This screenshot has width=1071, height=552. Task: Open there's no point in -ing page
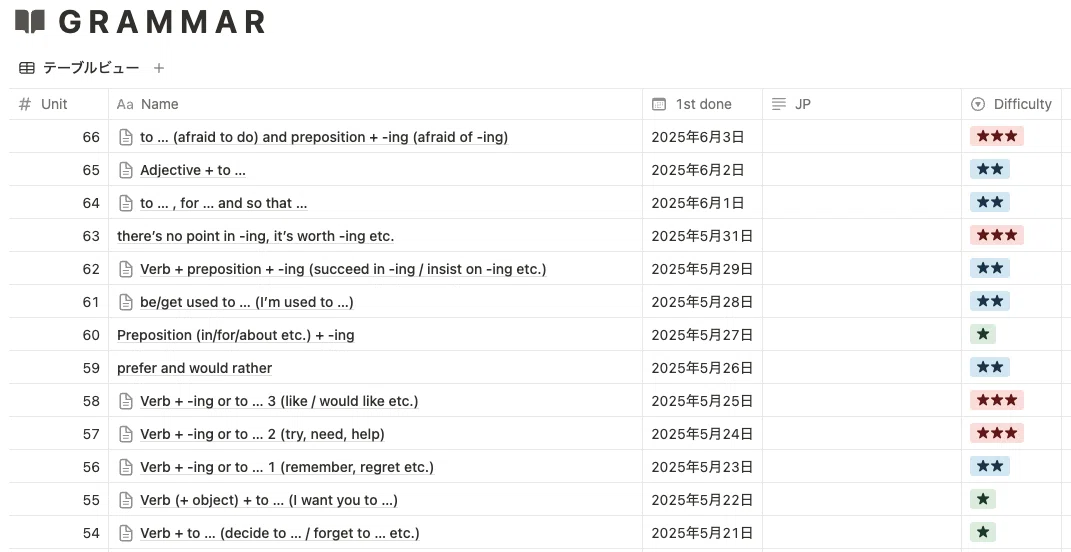[255, 236]
